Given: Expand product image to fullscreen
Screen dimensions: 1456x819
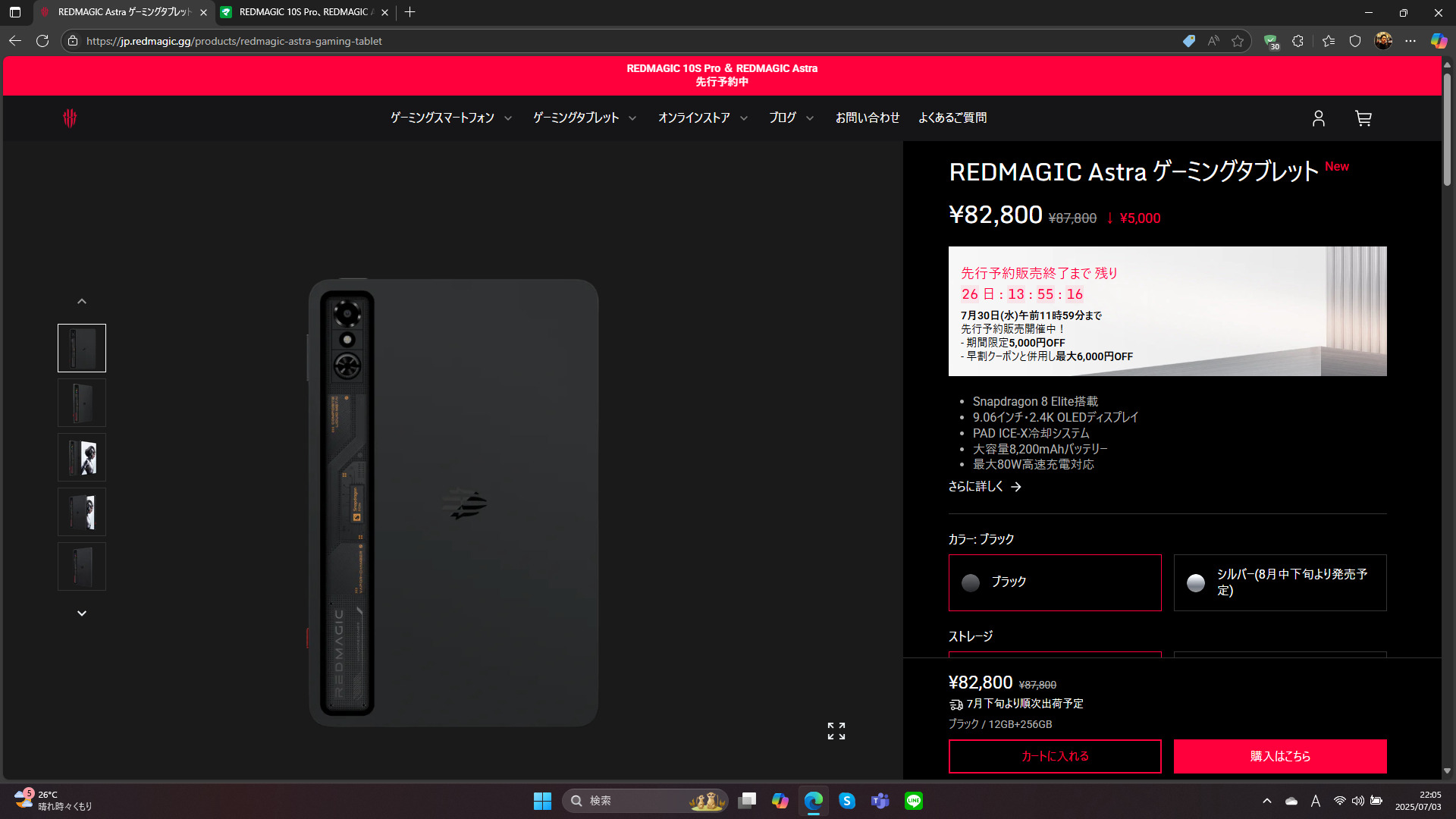Looking at the screenshot, I should [836, 730].
